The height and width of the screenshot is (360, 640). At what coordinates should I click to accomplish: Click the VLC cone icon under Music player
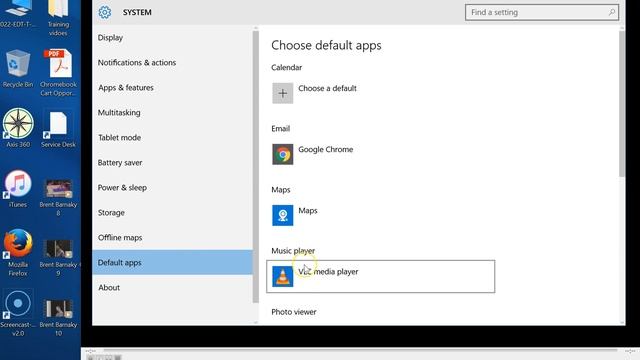tap(282, 276)
